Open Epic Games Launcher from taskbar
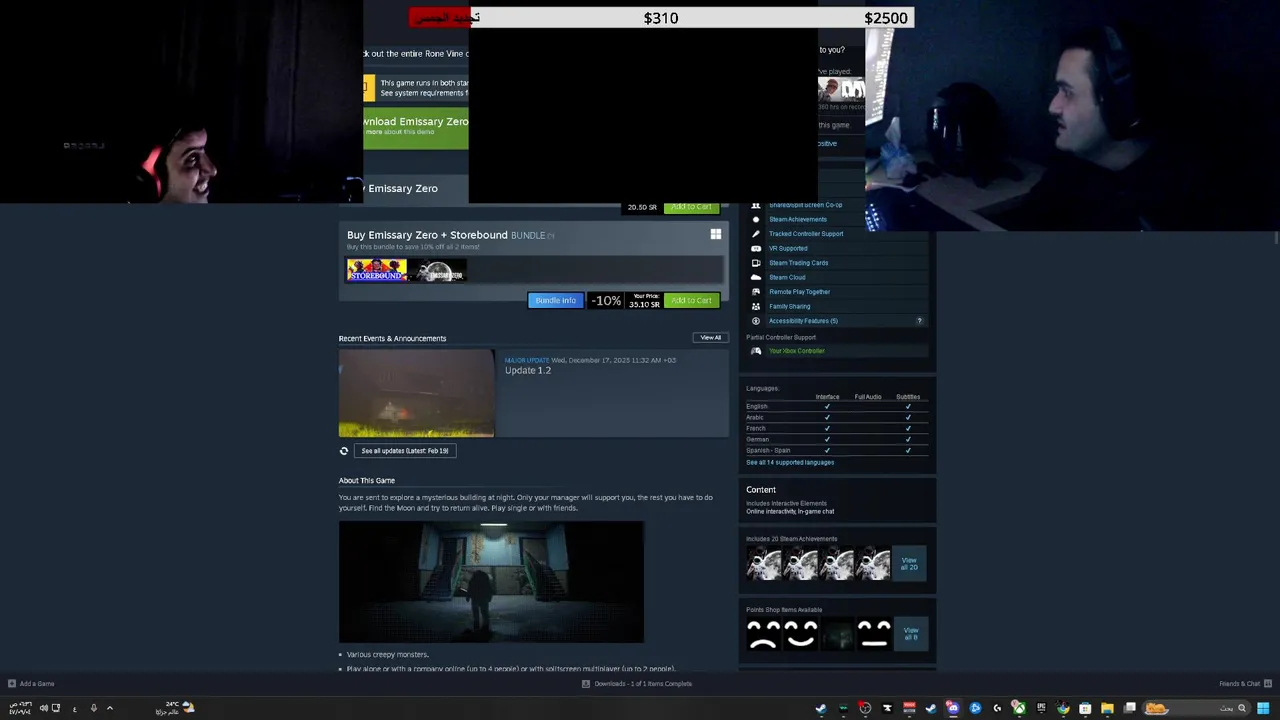The height and width of the screenshot is (720, 1280). [x=1041, y=708]
